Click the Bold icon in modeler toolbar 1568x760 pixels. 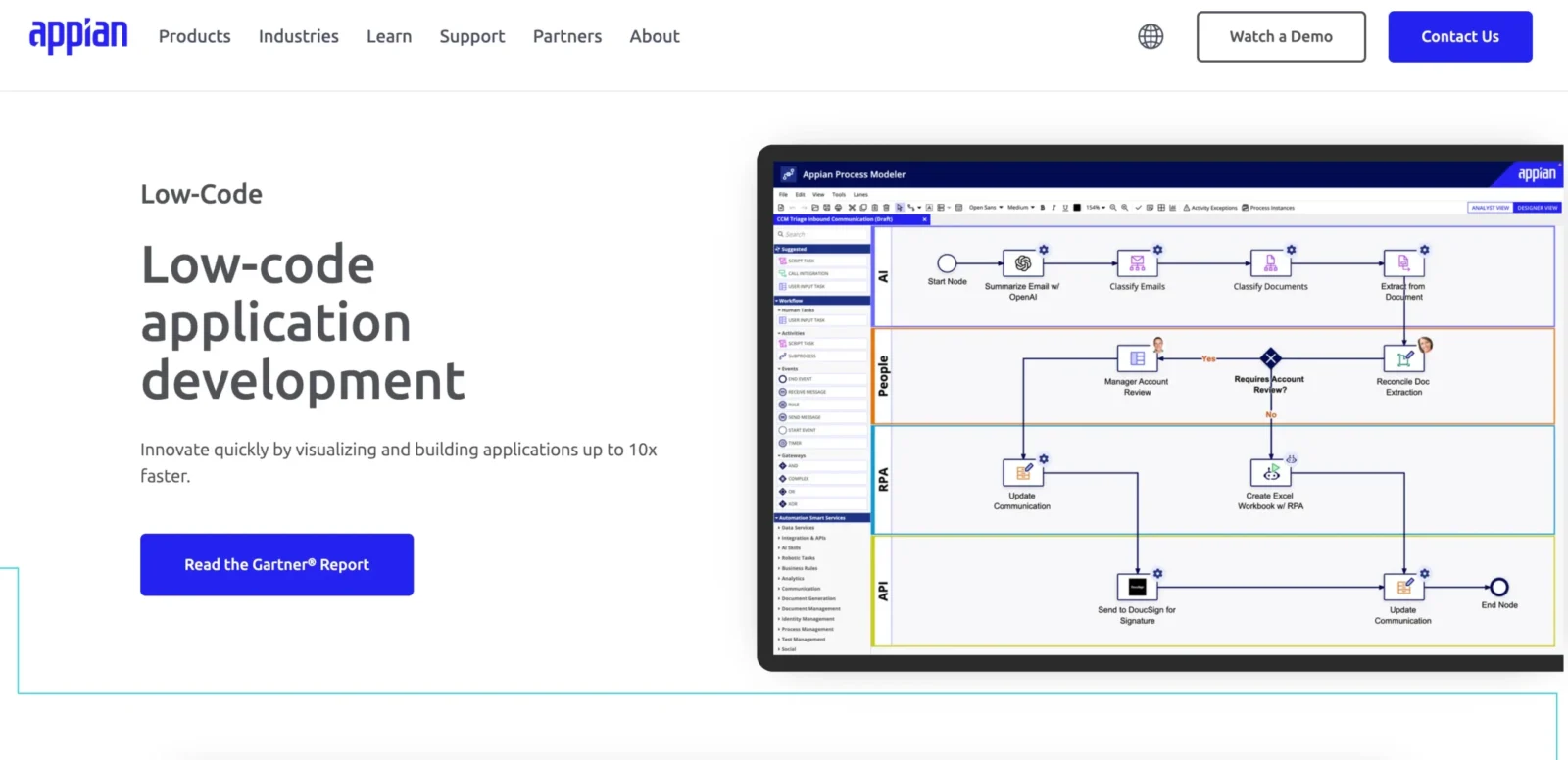coord(1043,208)
